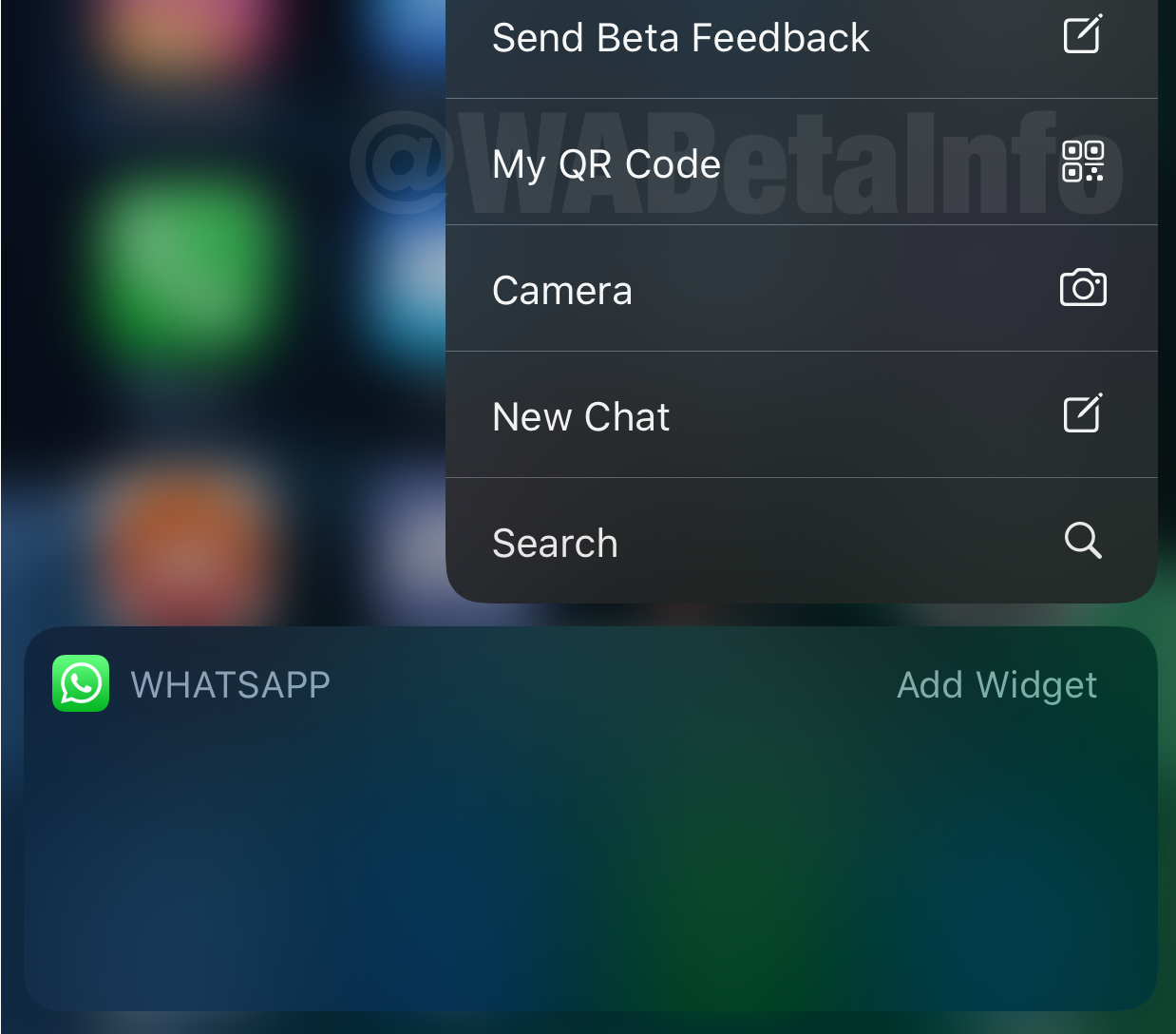The height and width of the screenshot is (1034, 1176).
Task: Tap the Add Widget button
Action: tap(996, 684)
